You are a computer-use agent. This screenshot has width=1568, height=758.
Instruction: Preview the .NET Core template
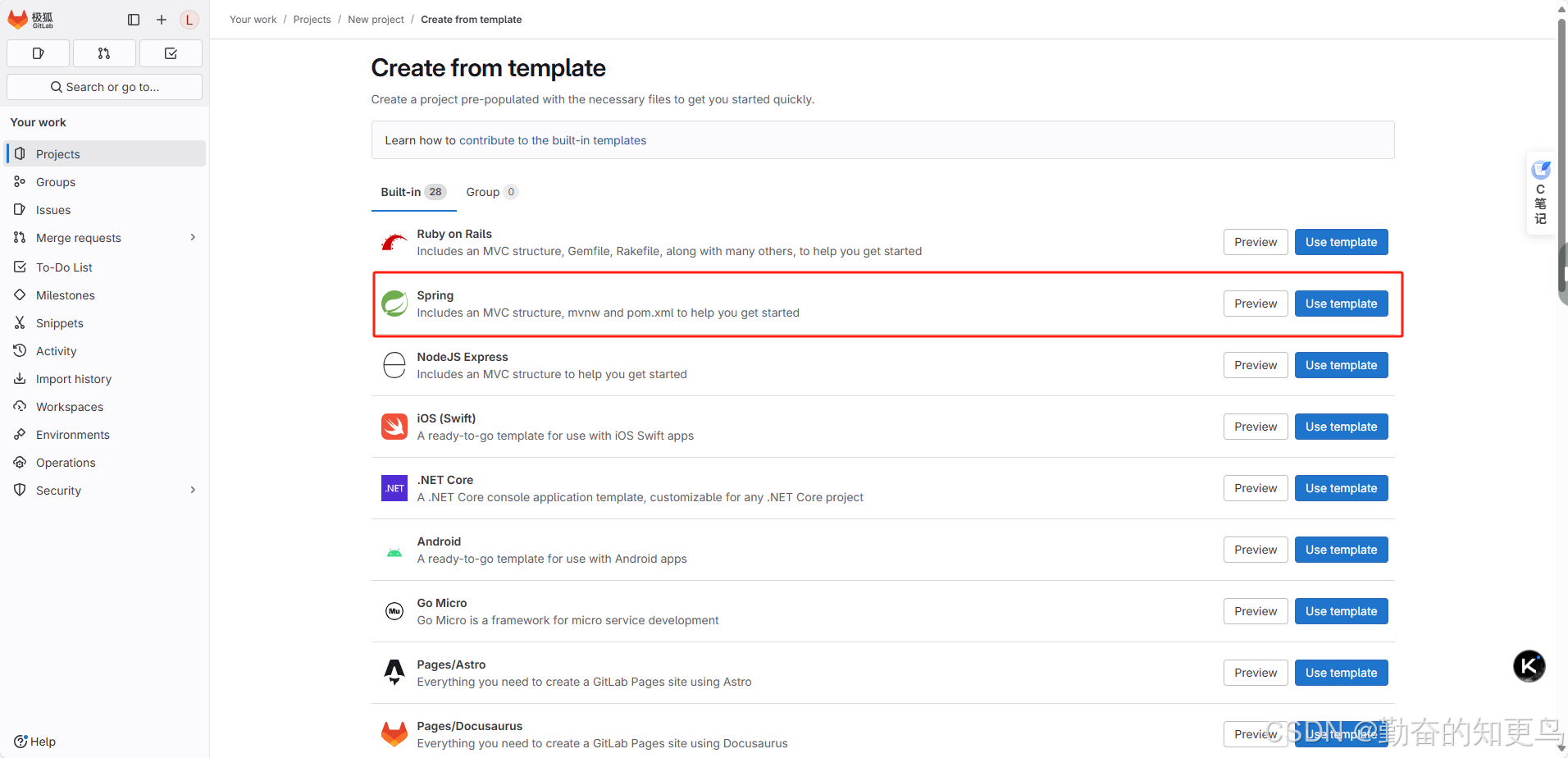(x=1256, y=488)
